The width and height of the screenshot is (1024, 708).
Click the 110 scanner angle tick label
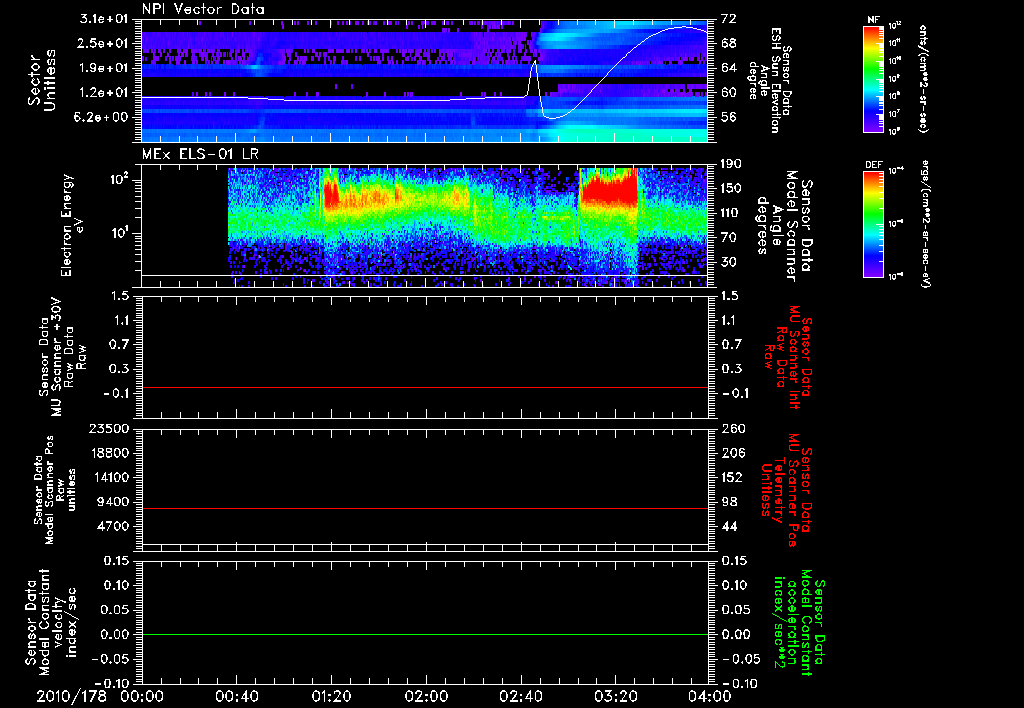[732, 213]
